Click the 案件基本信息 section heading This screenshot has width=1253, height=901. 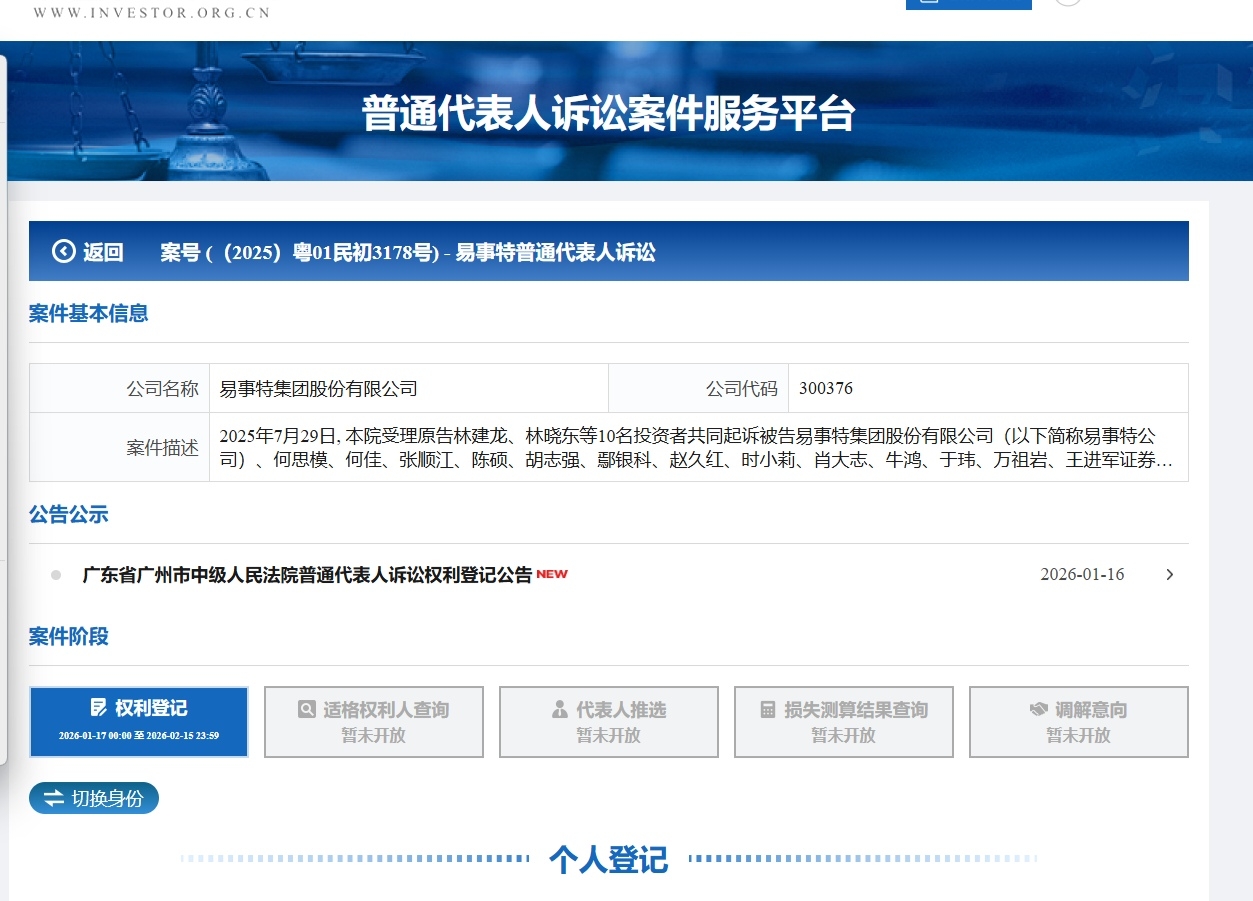click(89, 313)
